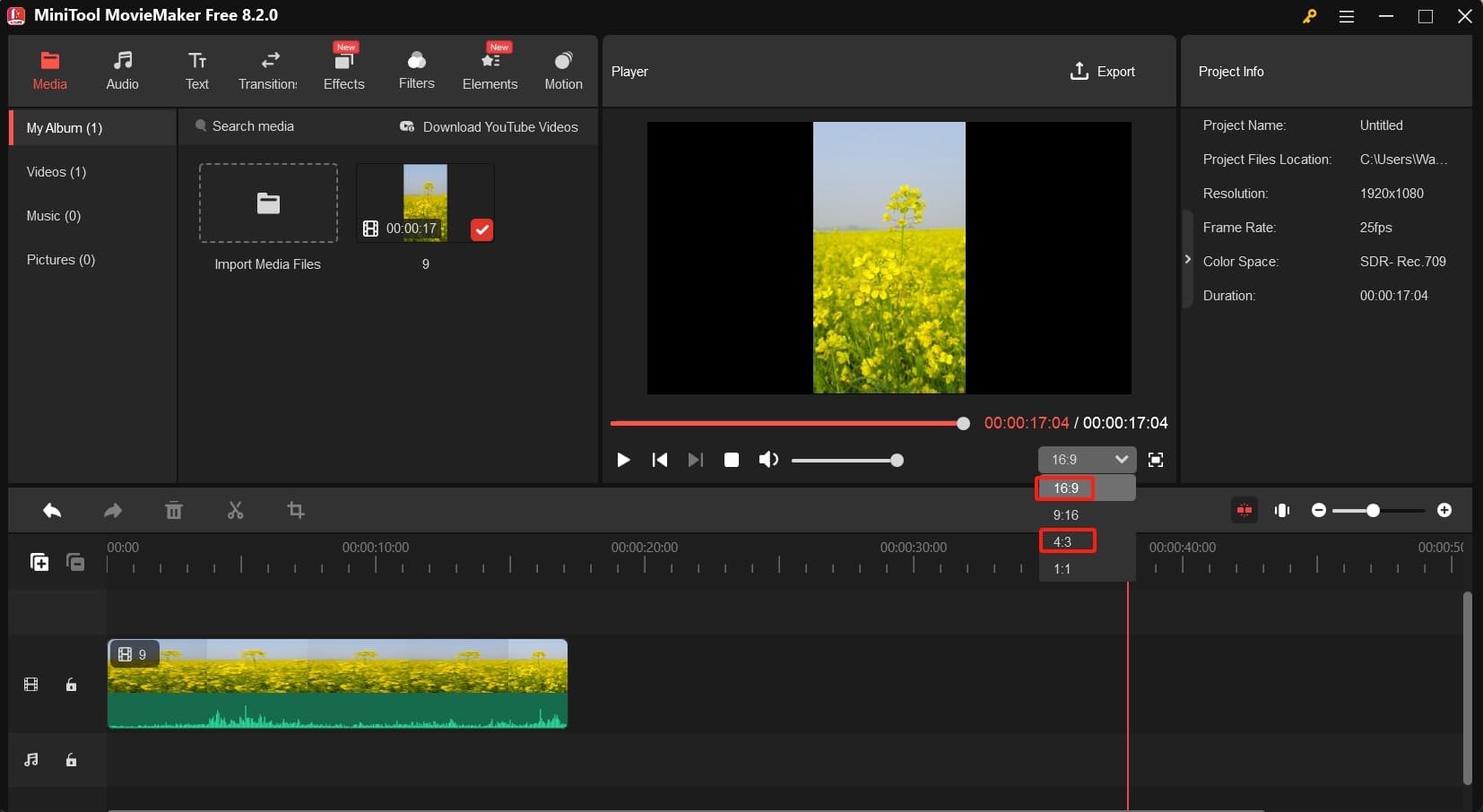
Task: Play the video in the player
Action: (x=623, y=460)
